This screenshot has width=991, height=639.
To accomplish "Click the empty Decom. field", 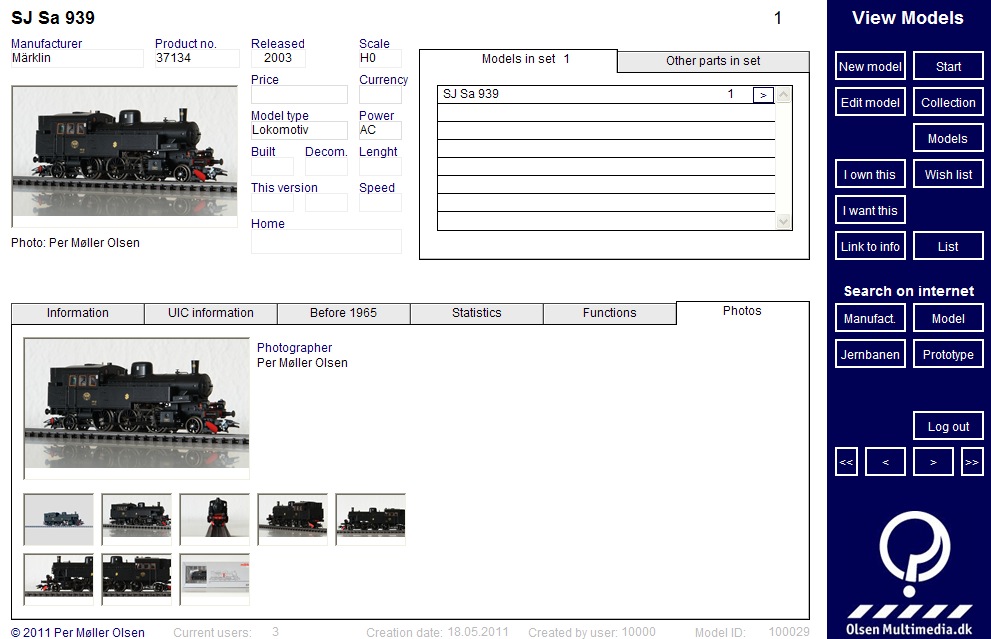I will coord(326,167).
